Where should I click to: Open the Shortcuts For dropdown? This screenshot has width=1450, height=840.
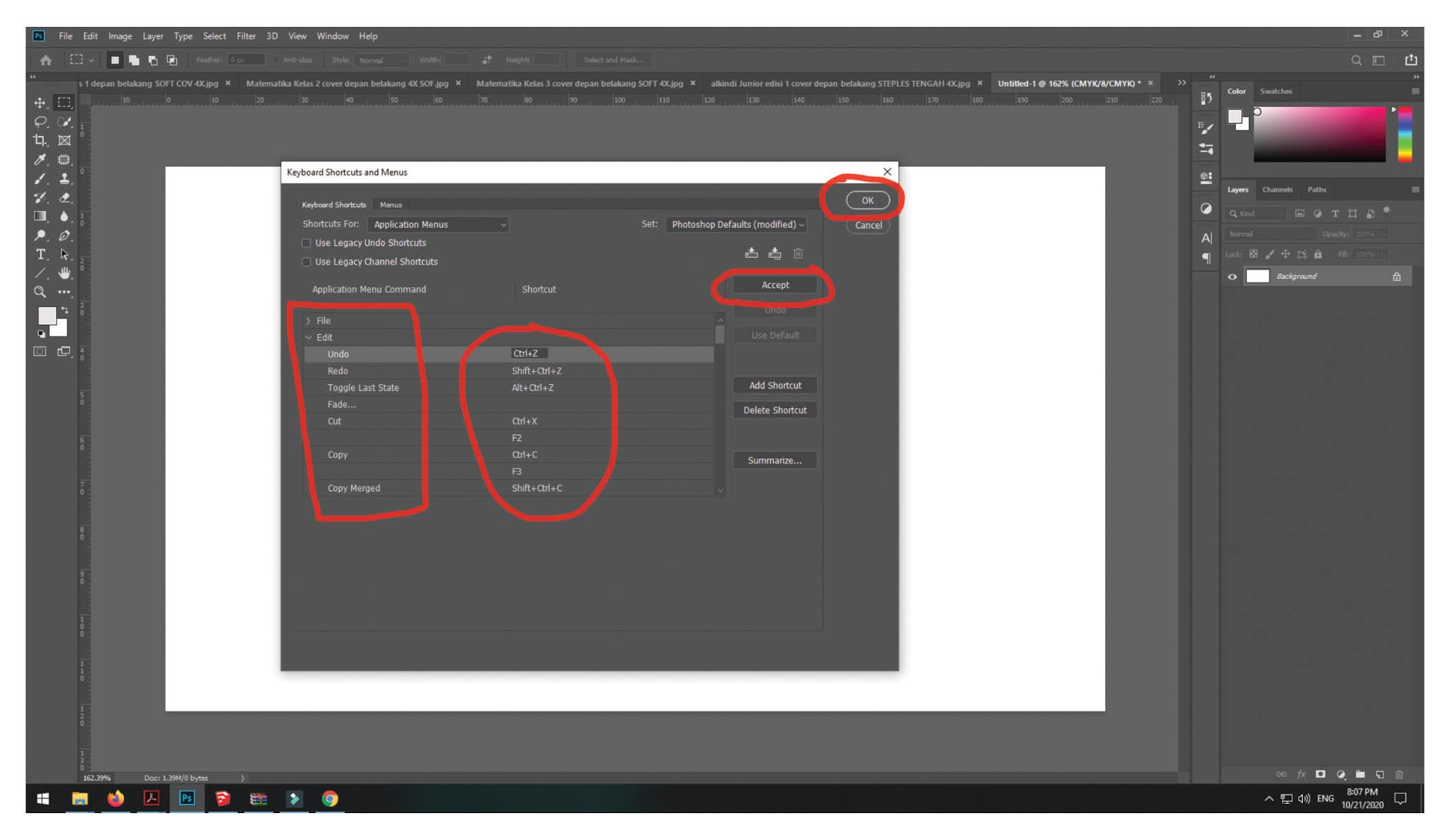click(x=438, y=224)
